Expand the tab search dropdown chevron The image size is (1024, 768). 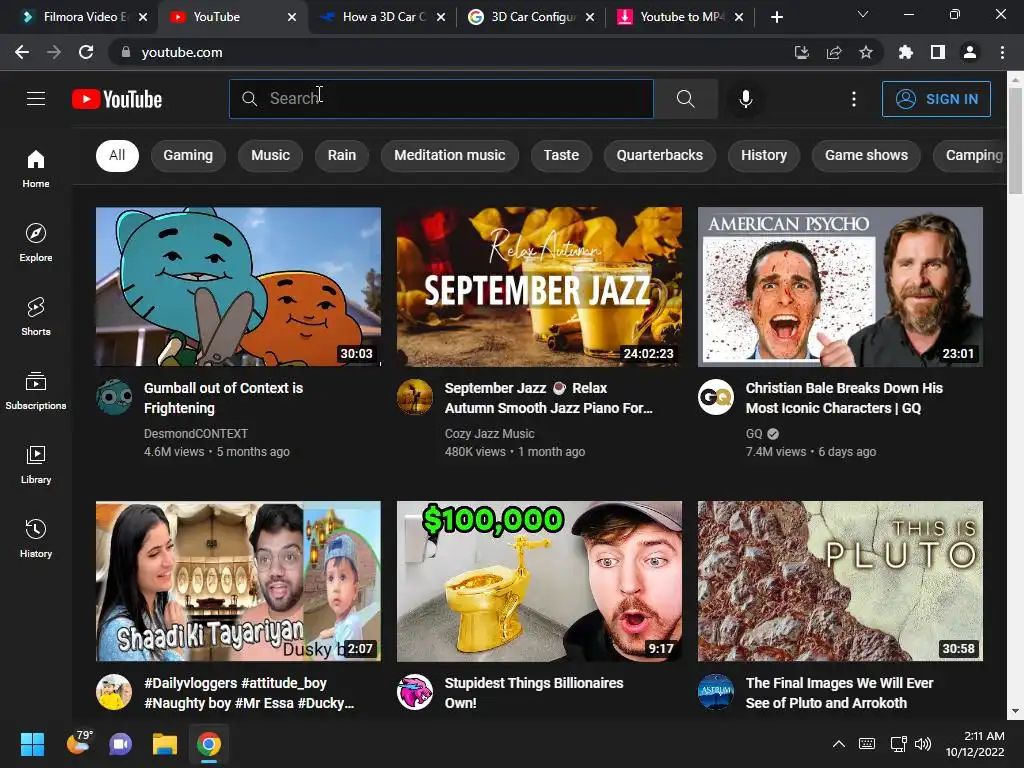[x=863, y=14]
